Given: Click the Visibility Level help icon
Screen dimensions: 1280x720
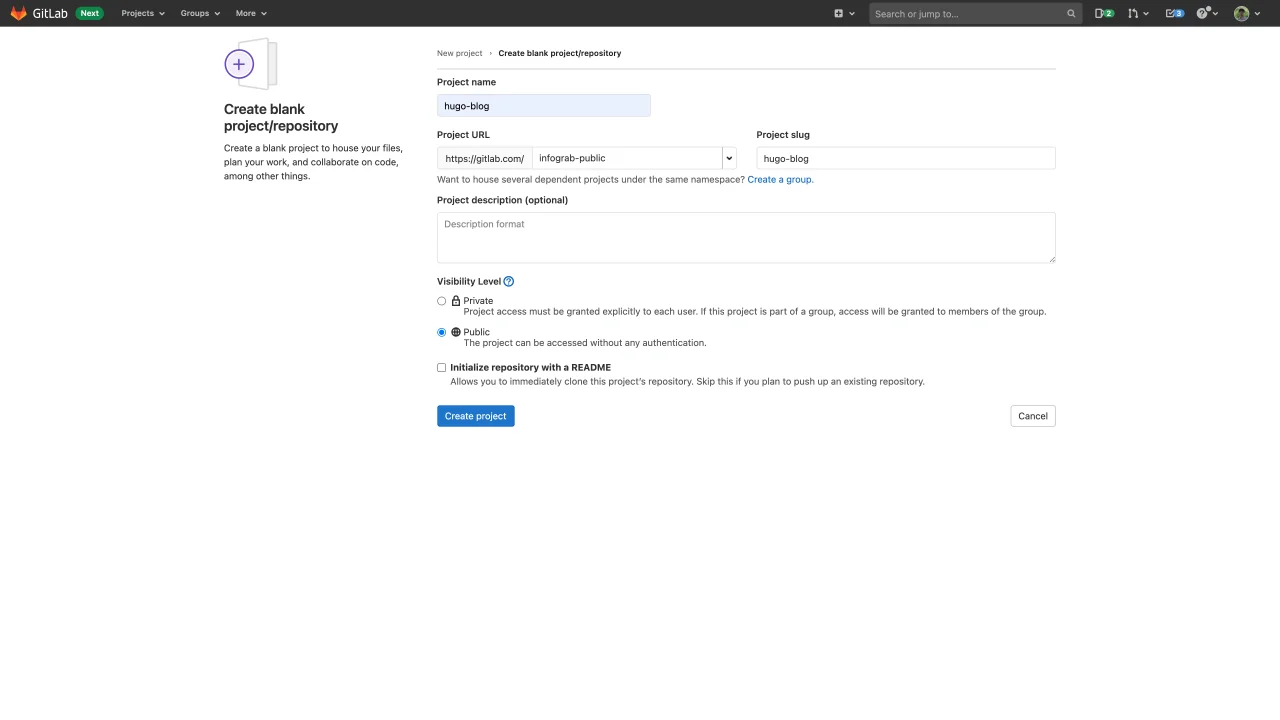Looking at the screenshot, I should pyautogui.click(x=509, y=282).
